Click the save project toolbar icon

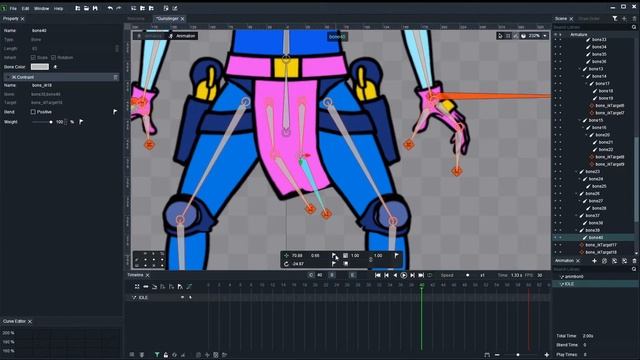click(95, 8)
